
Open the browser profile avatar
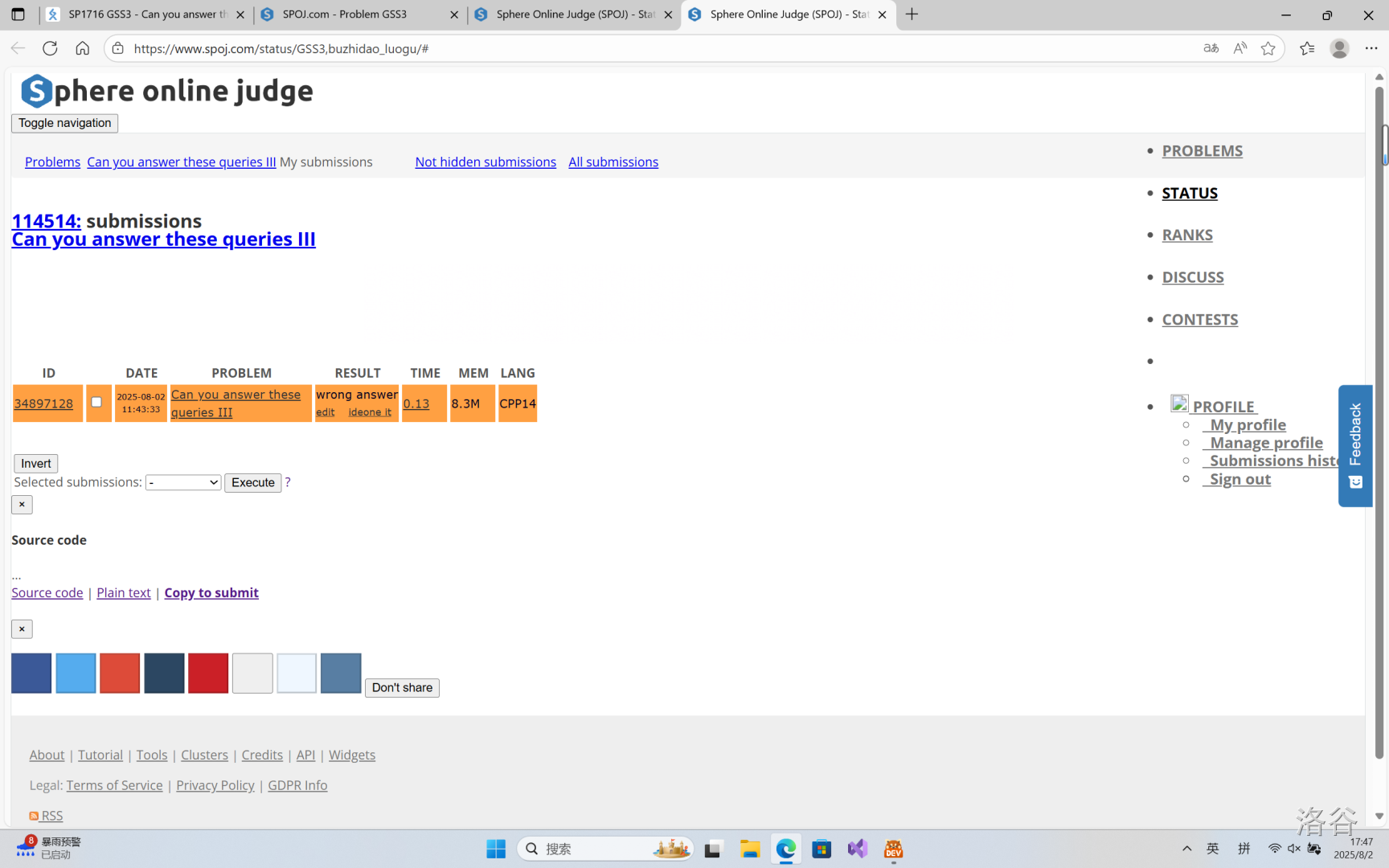(x=1339, y=48)
